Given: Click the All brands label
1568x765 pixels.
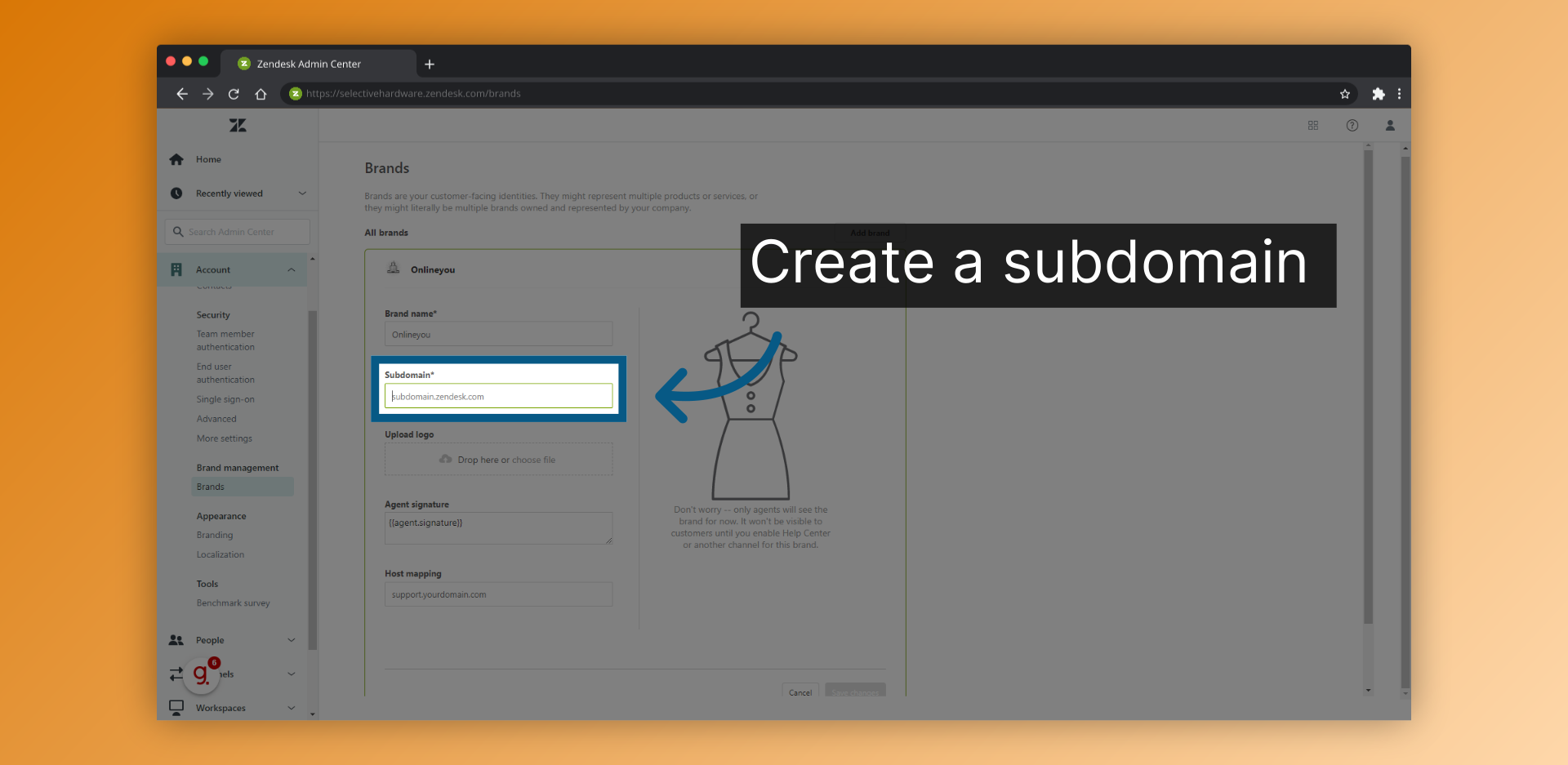Looking at the screenshot, I should pos(386,233).
